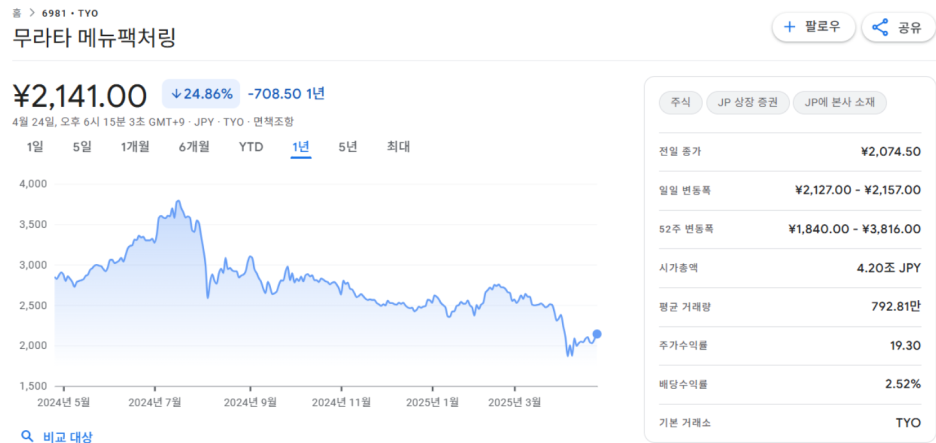Show the 최대 chart range
The height and width of the screenshot is (443, 936).
(398, 146)
